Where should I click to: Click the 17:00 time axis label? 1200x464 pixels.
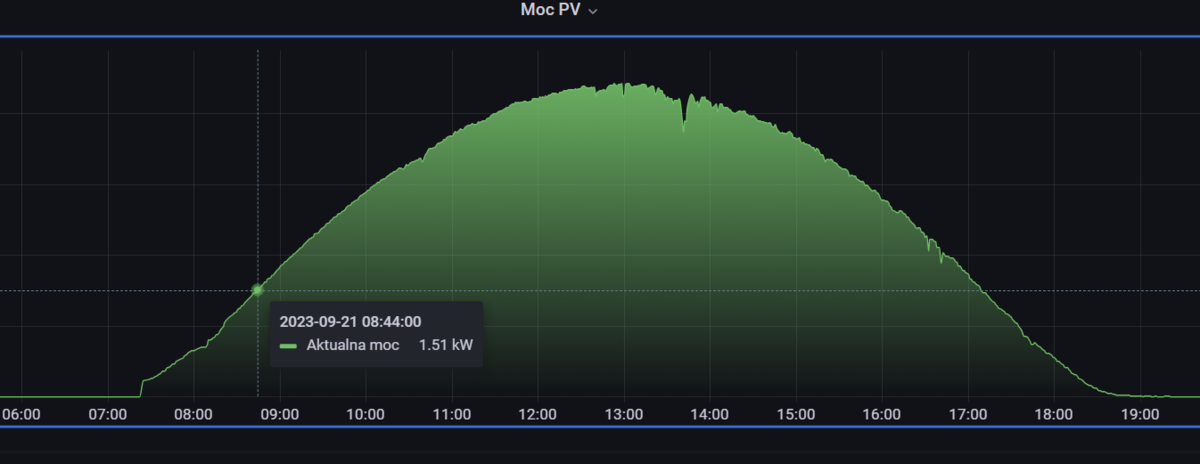(968, 414)
